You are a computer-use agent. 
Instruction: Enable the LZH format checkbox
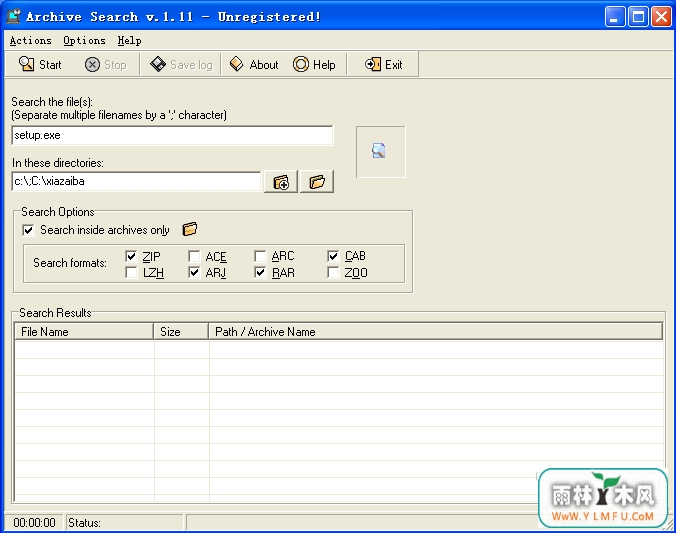click(x=131, y=273)
